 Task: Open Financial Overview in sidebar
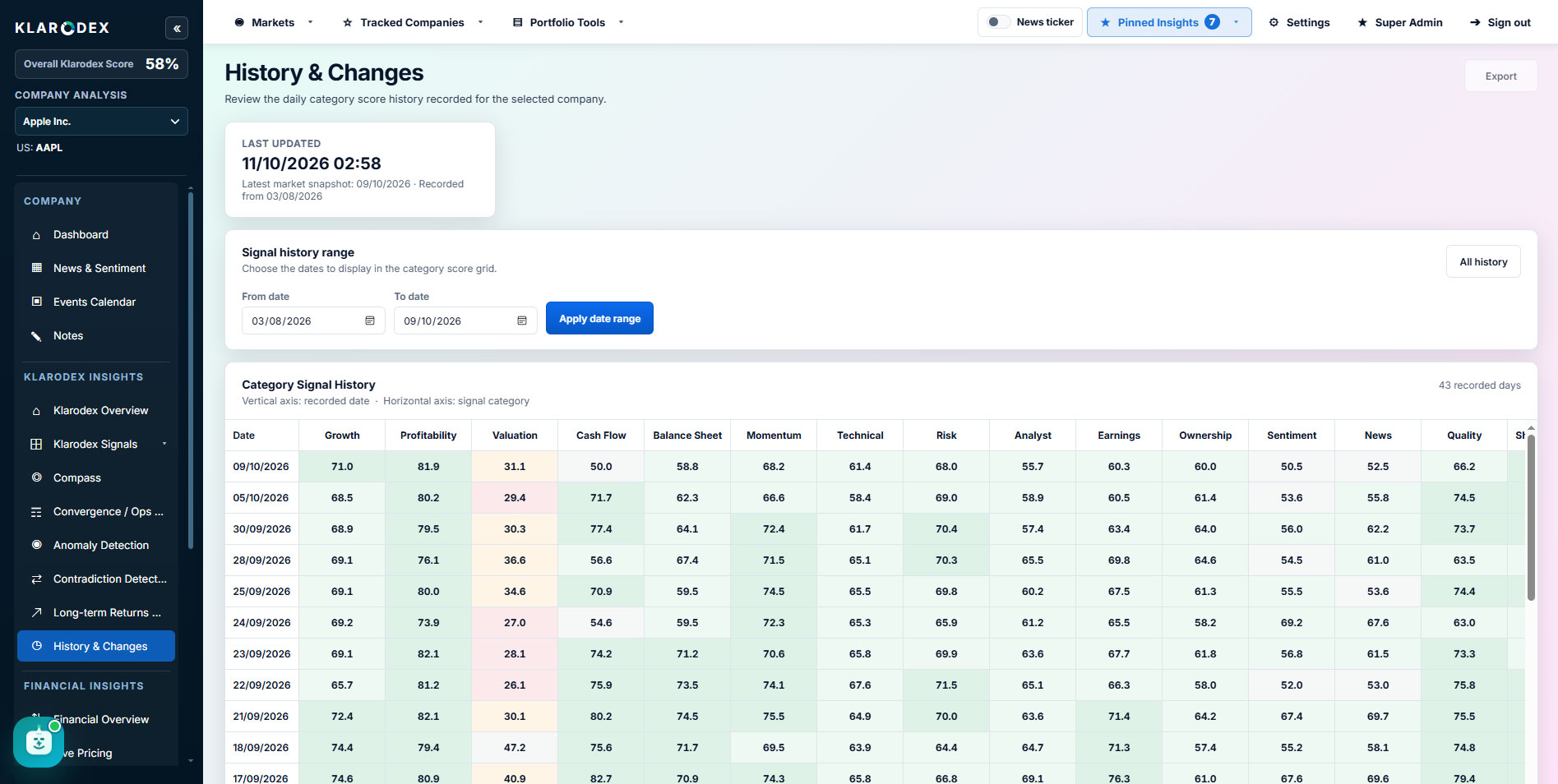point(101,719)
